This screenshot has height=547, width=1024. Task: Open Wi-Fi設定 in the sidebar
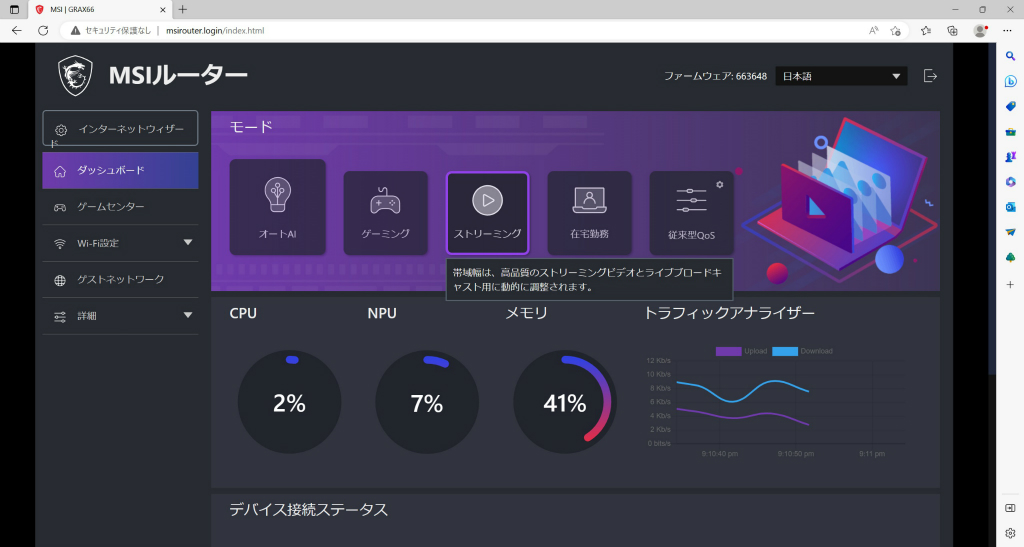point(120,243)
